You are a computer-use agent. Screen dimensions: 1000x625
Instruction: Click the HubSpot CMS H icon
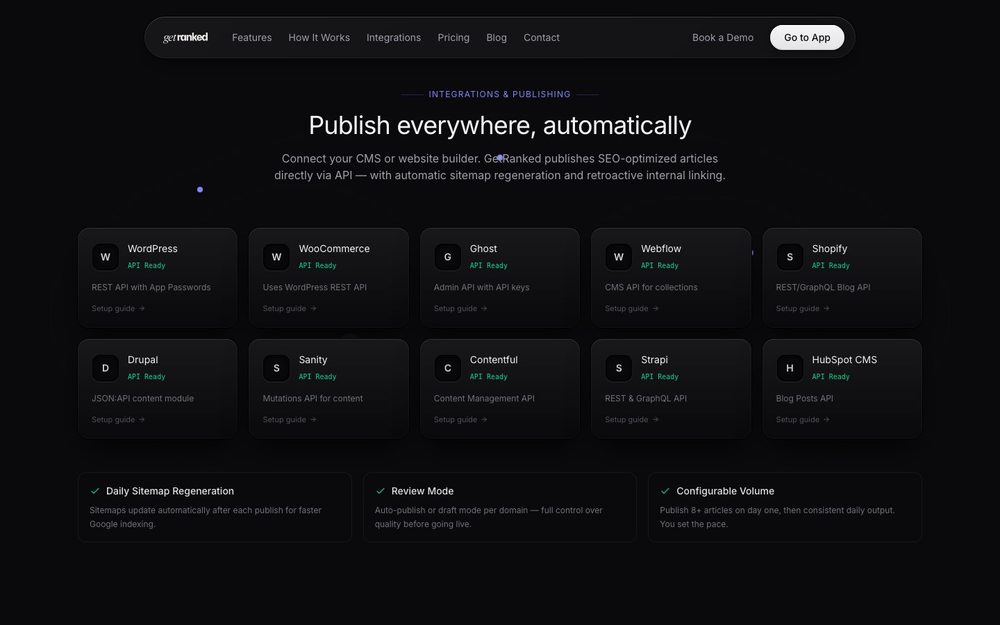[x=790, y=368]
